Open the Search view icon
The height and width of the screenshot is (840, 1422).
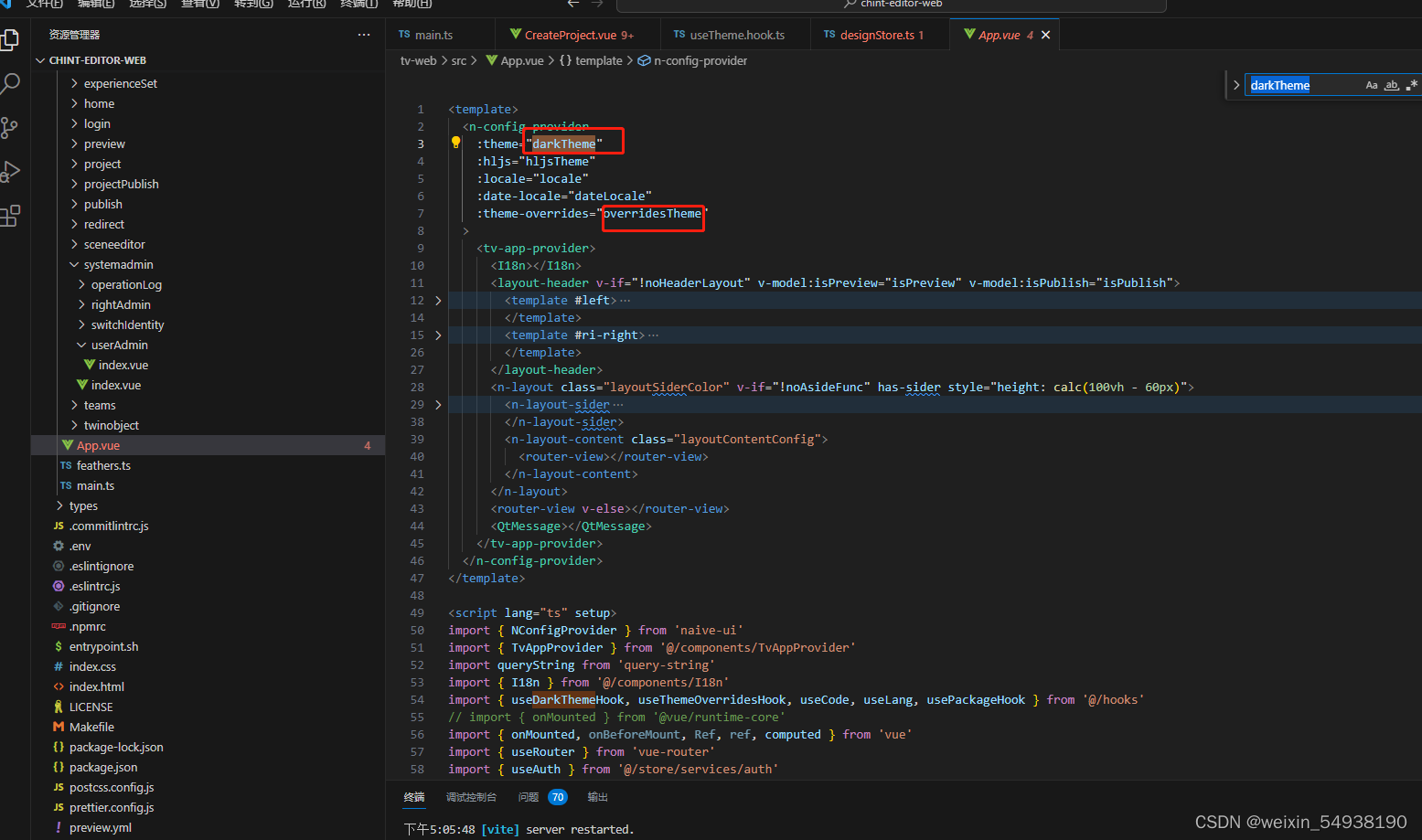point(10,83)
